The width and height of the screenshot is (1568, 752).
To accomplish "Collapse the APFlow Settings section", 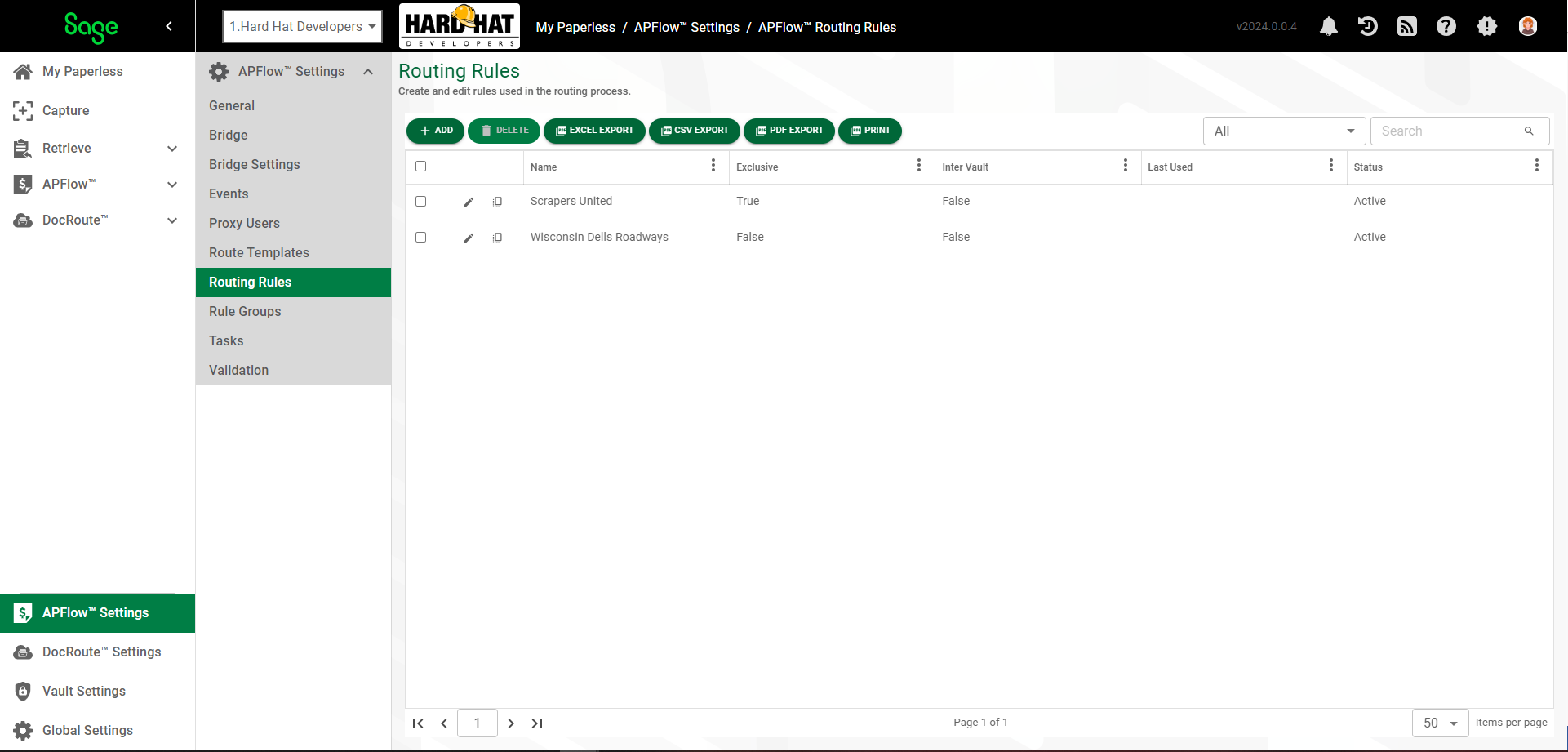I will pyautogui.click(x=368, y=72).
